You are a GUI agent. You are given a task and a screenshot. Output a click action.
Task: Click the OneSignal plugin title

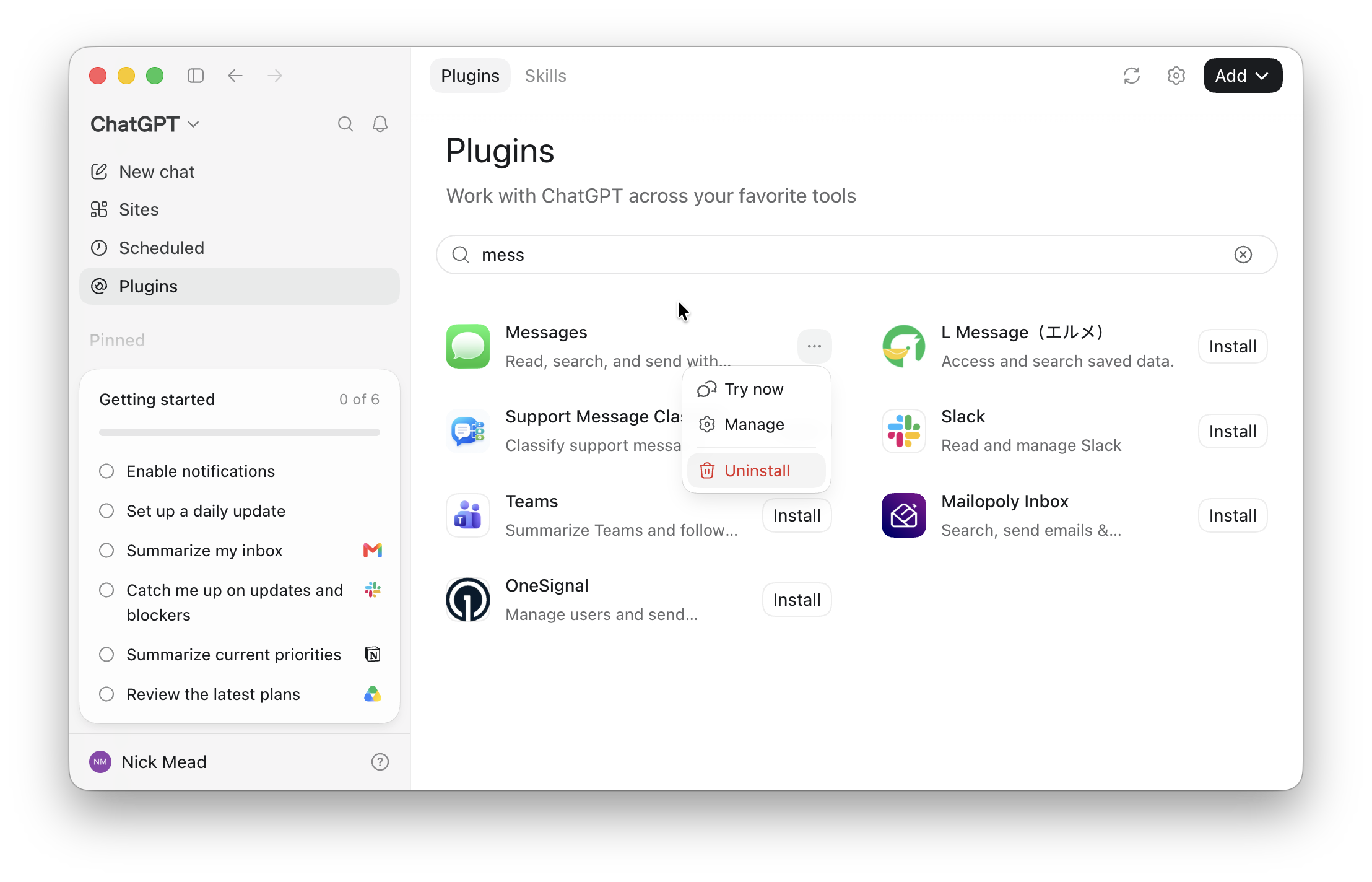point(547,585)
